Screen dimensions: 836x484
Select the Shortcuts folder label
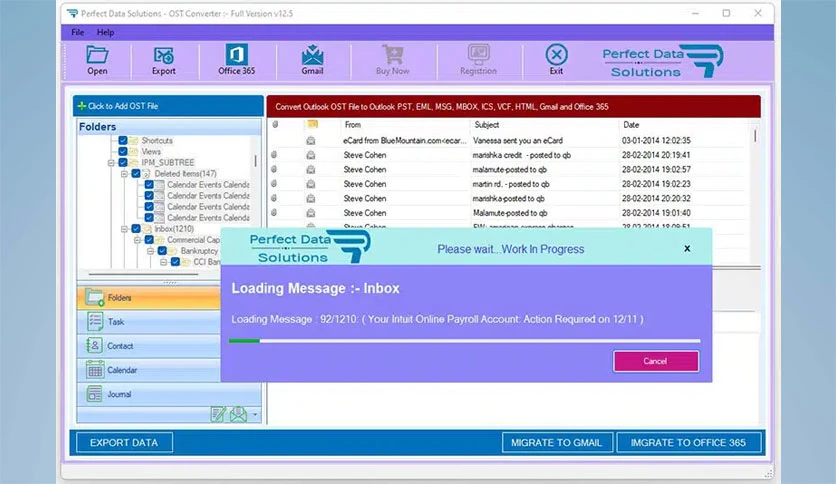(x=157, y=141)
